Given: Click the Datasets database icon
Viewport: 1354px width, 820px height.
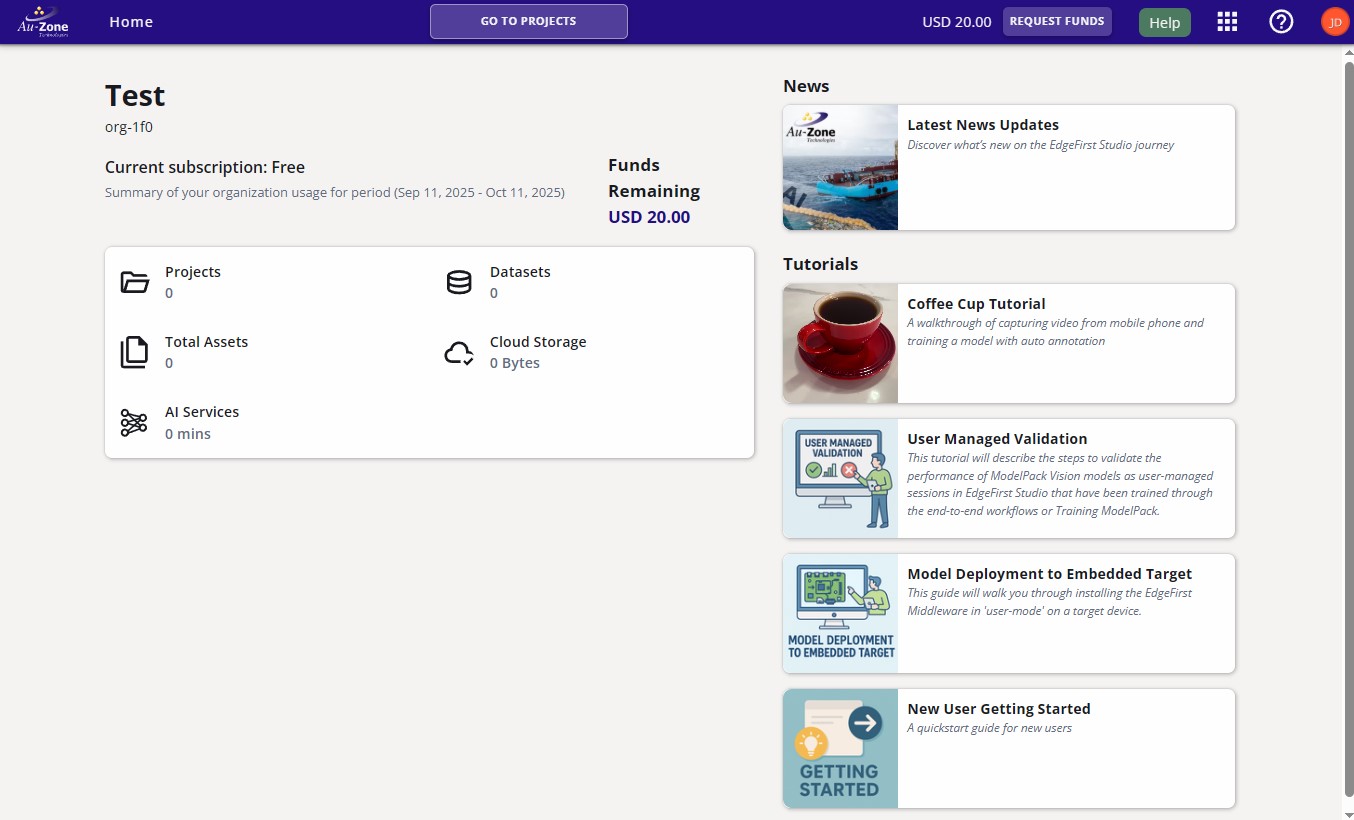Looking at the screenshot, I should tap(459, 282).
